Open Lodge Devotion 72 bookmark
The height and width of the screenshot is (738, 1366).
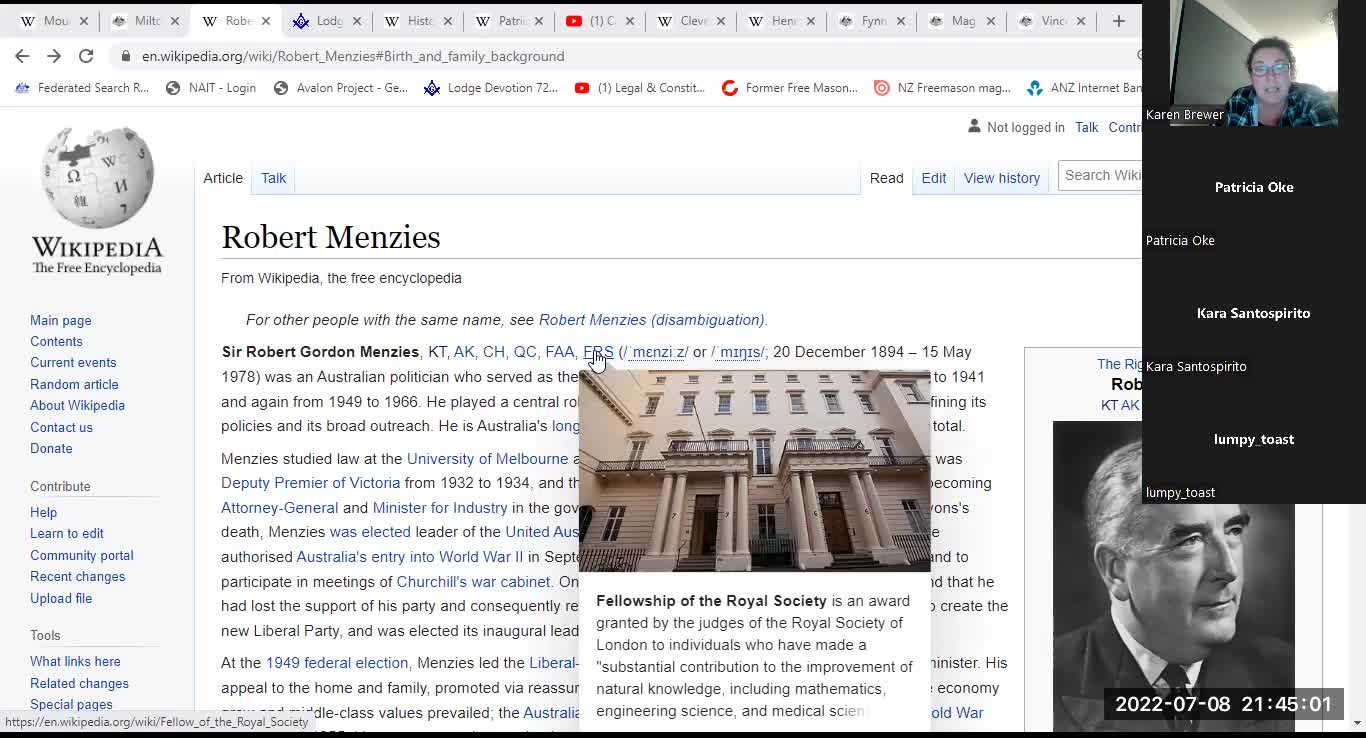[491, 88]
